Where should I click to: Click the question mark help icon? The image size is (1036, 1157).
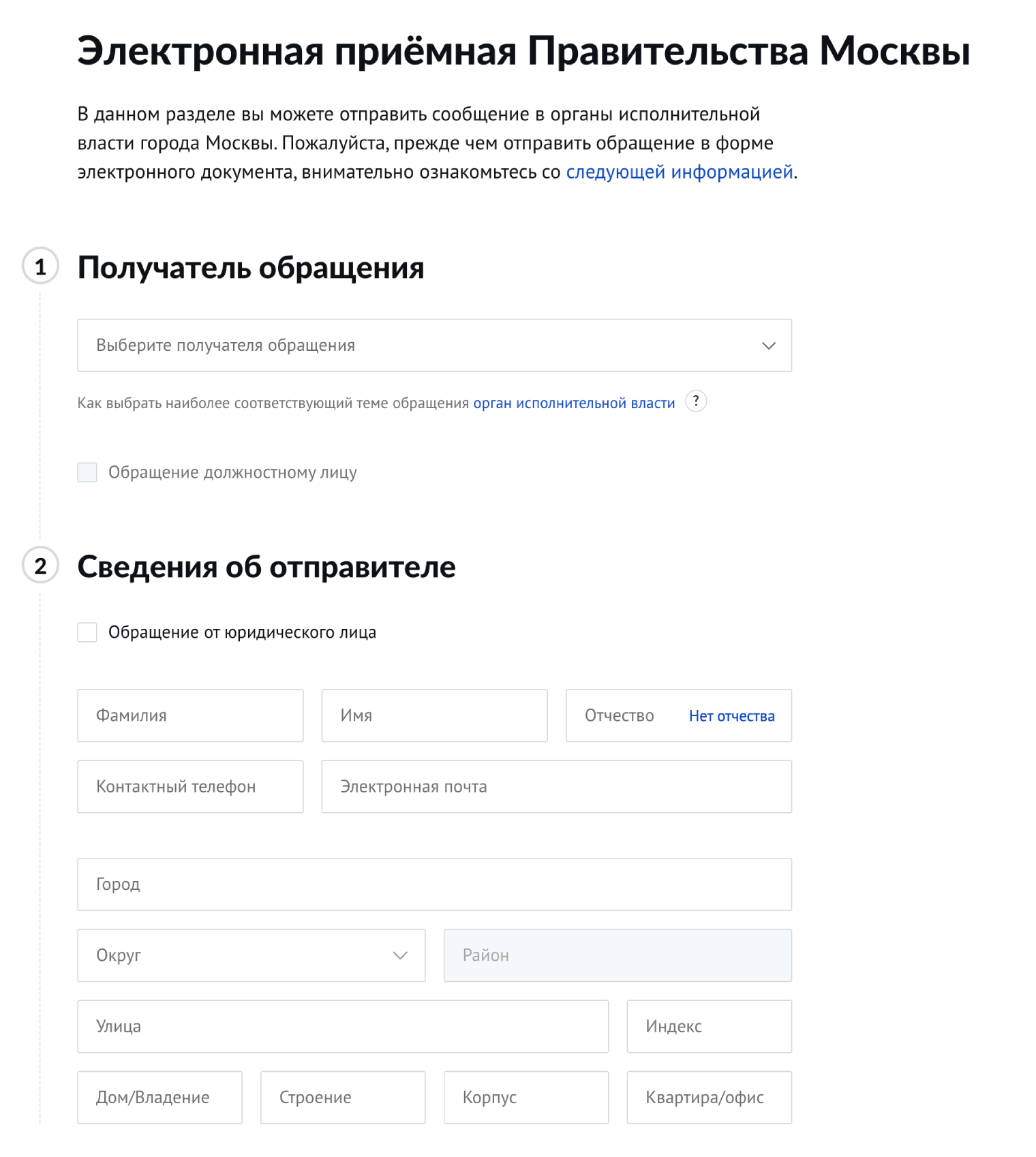coord(695,401)
